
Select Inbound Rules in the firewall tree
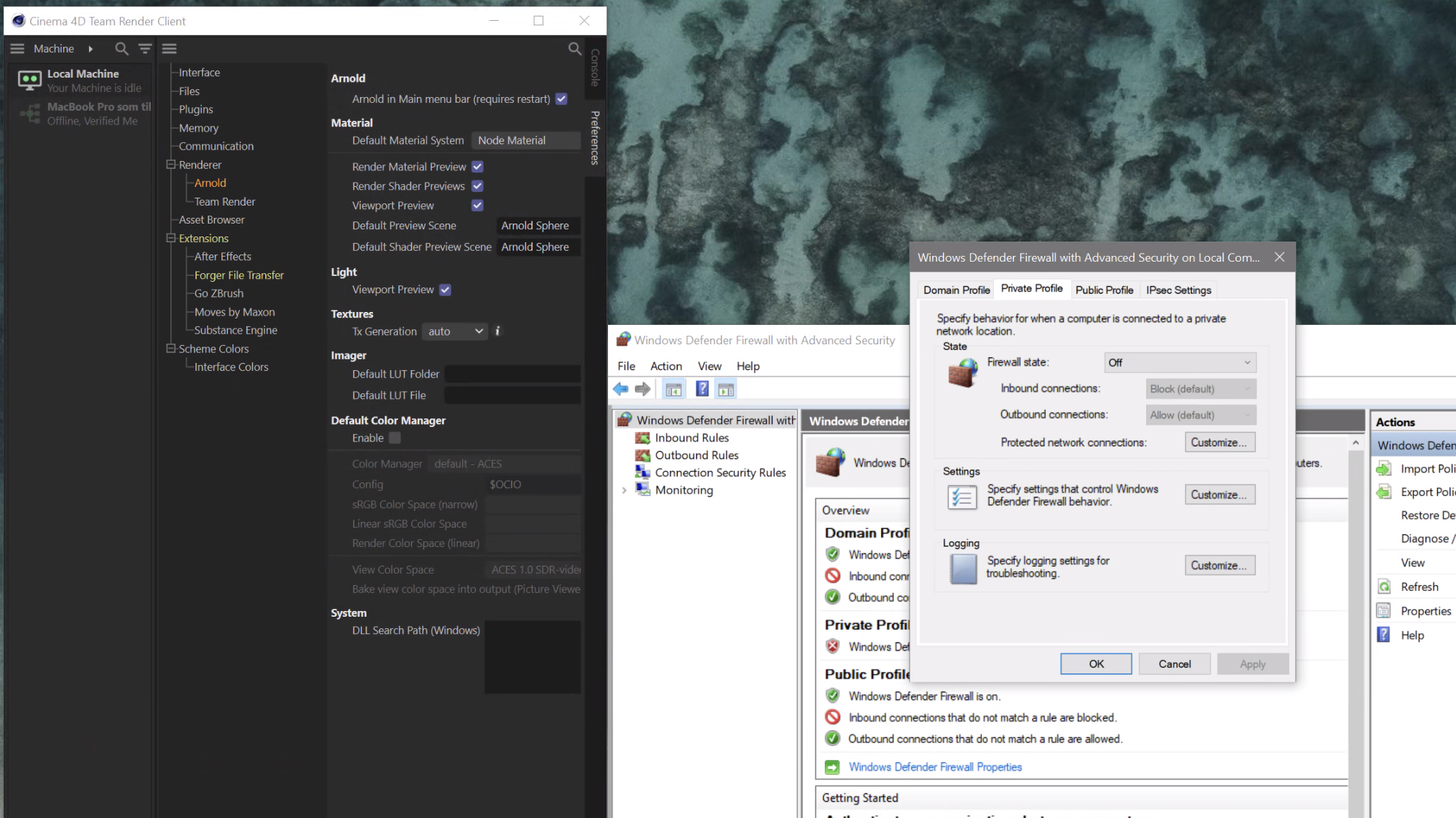(x=691, y=437)
